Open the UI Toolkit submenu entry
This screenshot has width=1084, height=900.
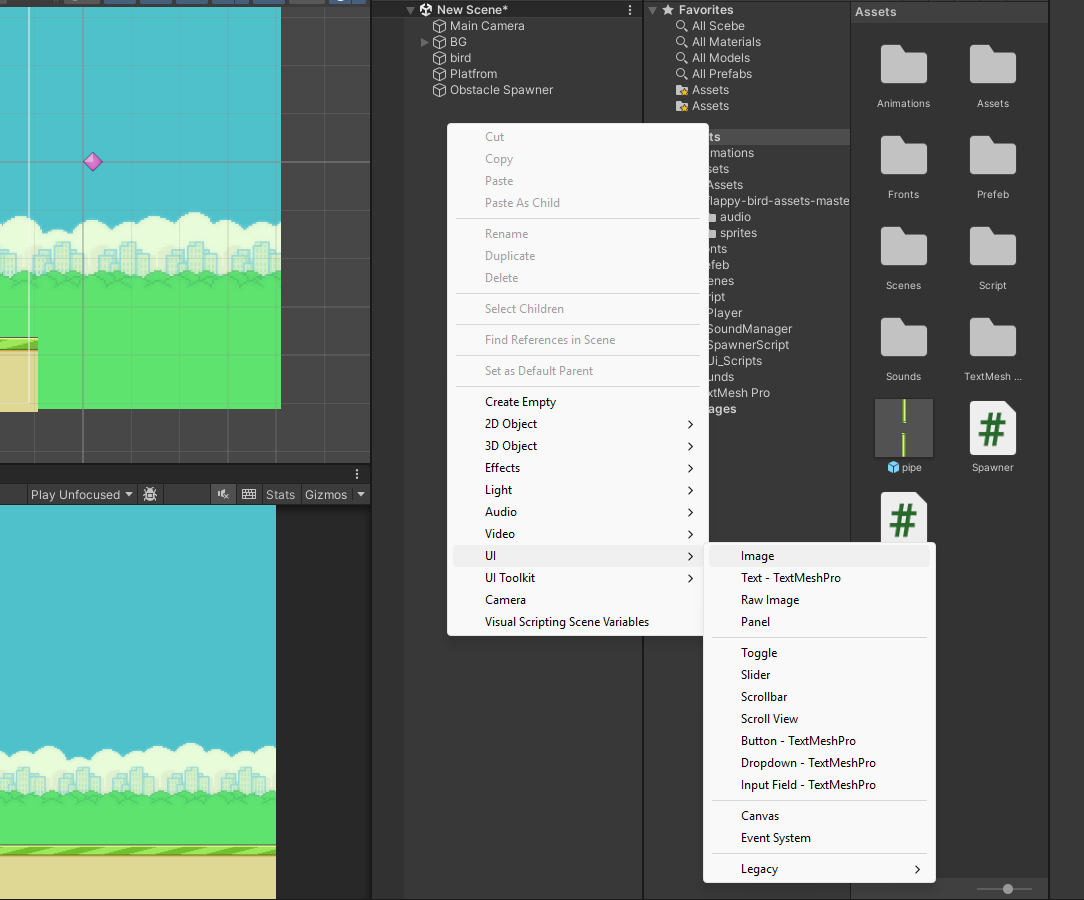(577, 578)
